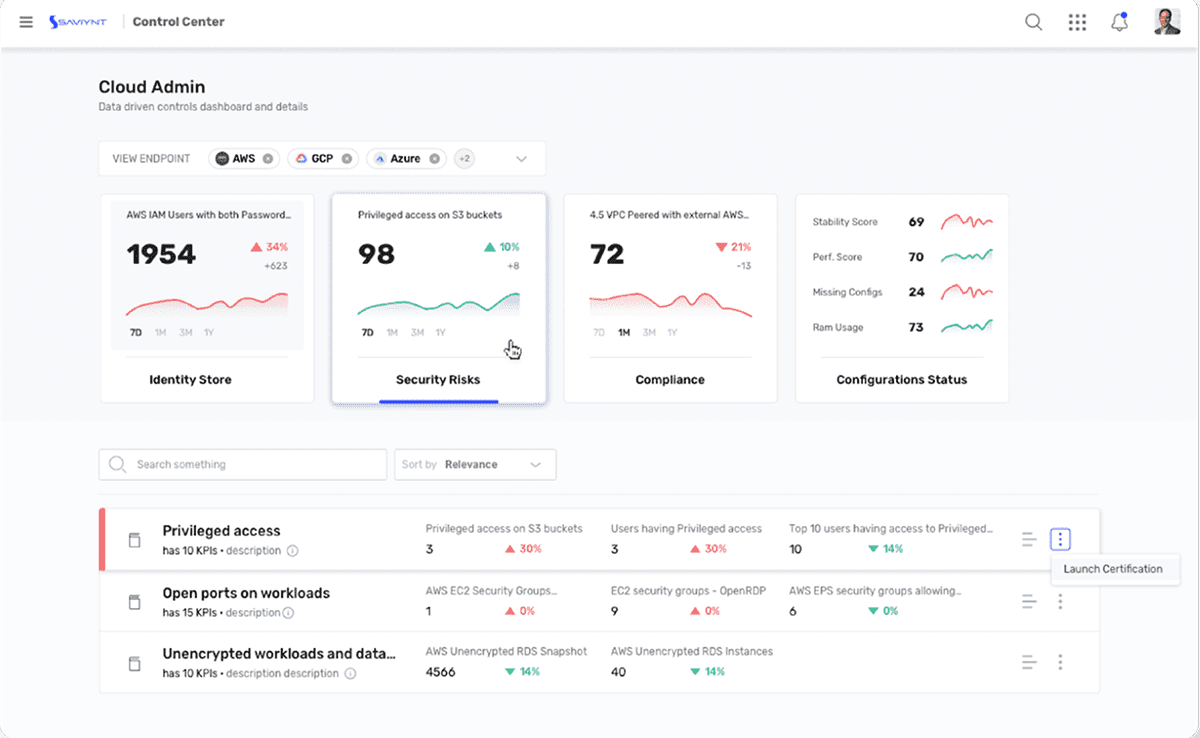This screenshot has width=1200, height=738.
Task: Select 3M range on Security Risks card
Action: pyautogui.click(x=416, y=333)
